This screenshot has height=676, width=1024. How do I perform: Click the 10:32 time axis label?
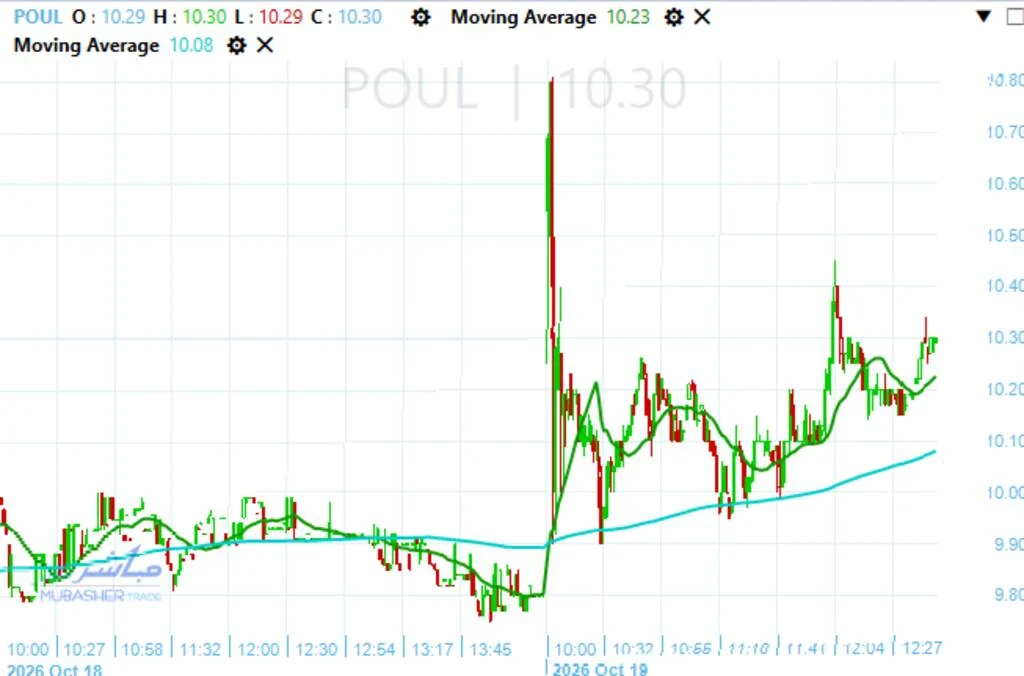(x=633, y=650)
